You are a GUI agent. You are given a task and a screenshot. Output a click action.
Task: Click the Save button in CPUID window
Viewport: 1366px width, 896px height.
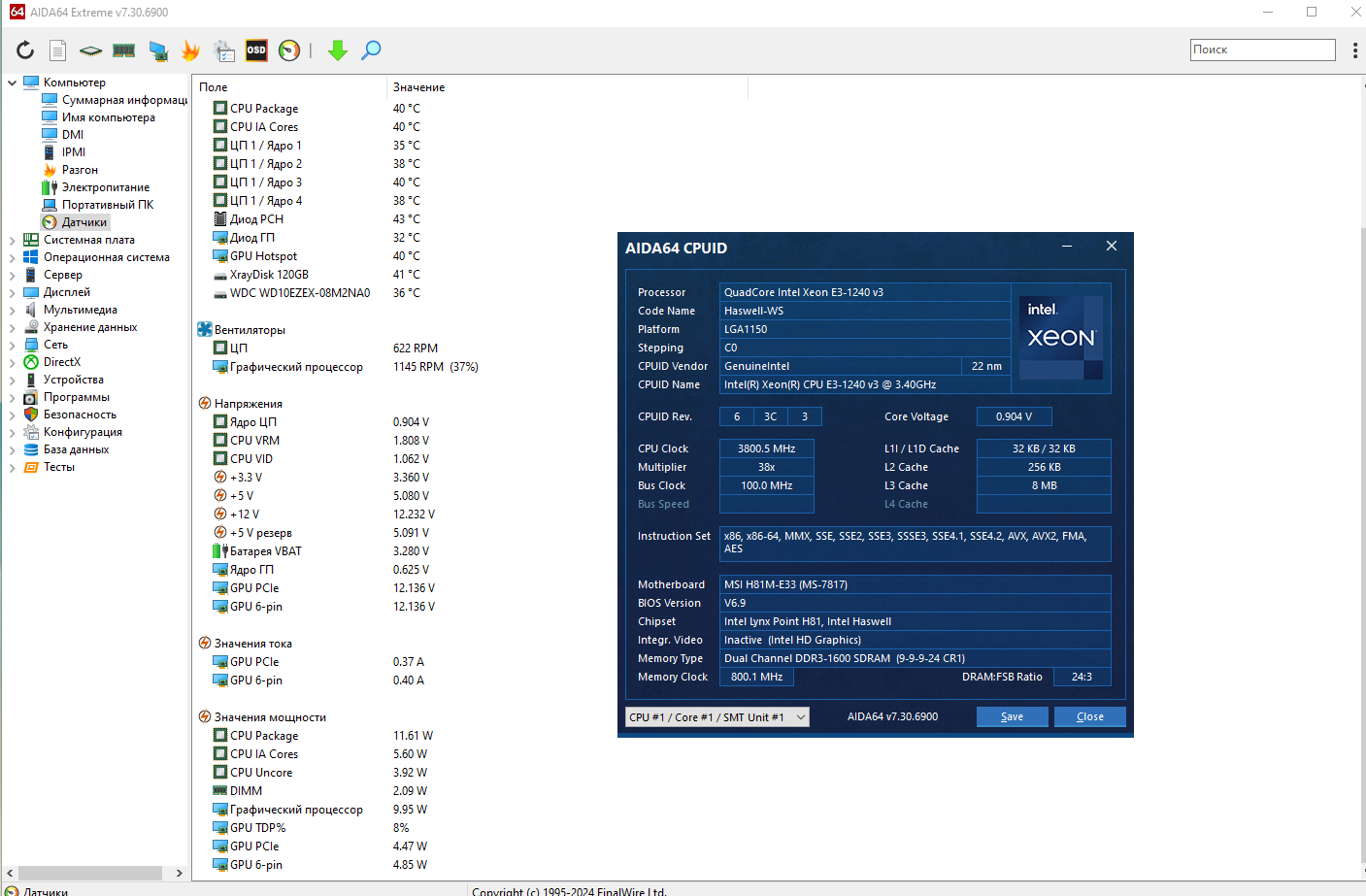coord(1013,716)
